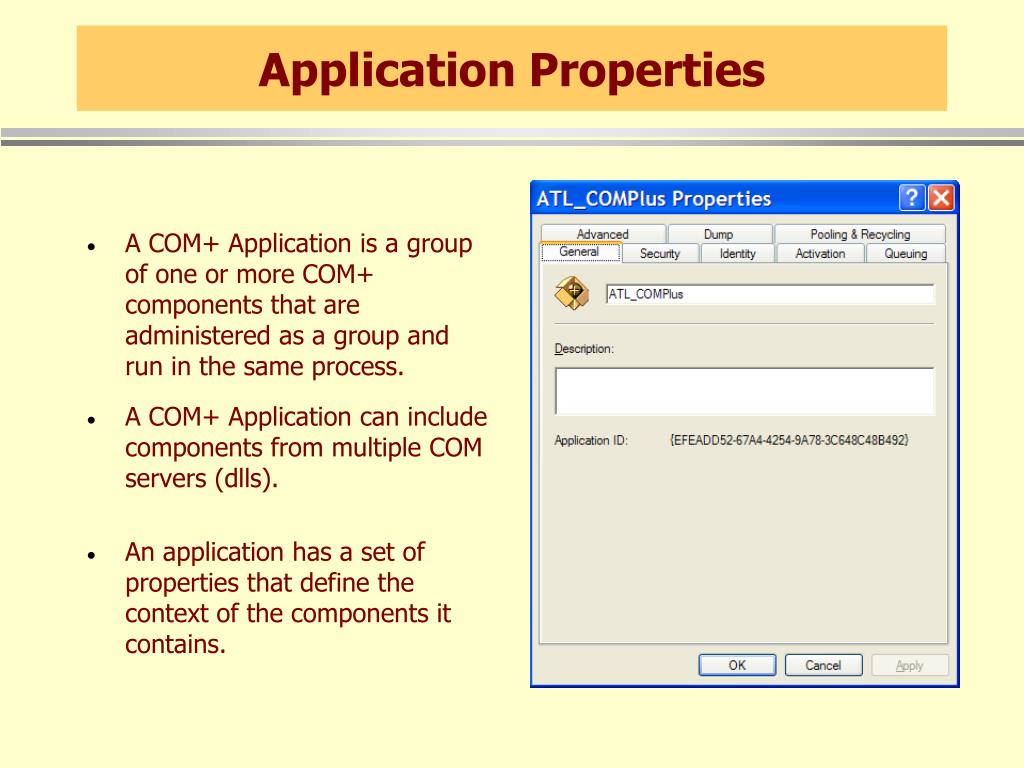This screenshot has height=768, width=1024.
Task: Click the grayed-out Apply button
Action: (909, 665)
